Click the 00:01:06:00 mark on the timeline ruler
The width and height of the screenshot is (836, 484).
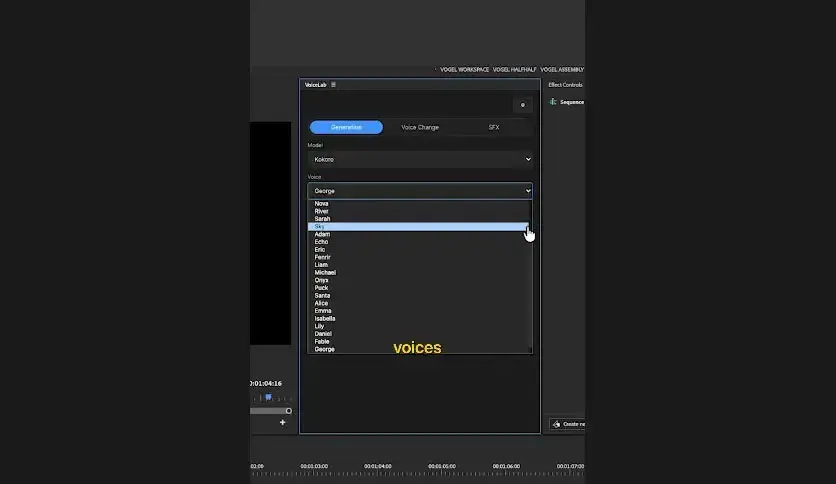point(506,466)
